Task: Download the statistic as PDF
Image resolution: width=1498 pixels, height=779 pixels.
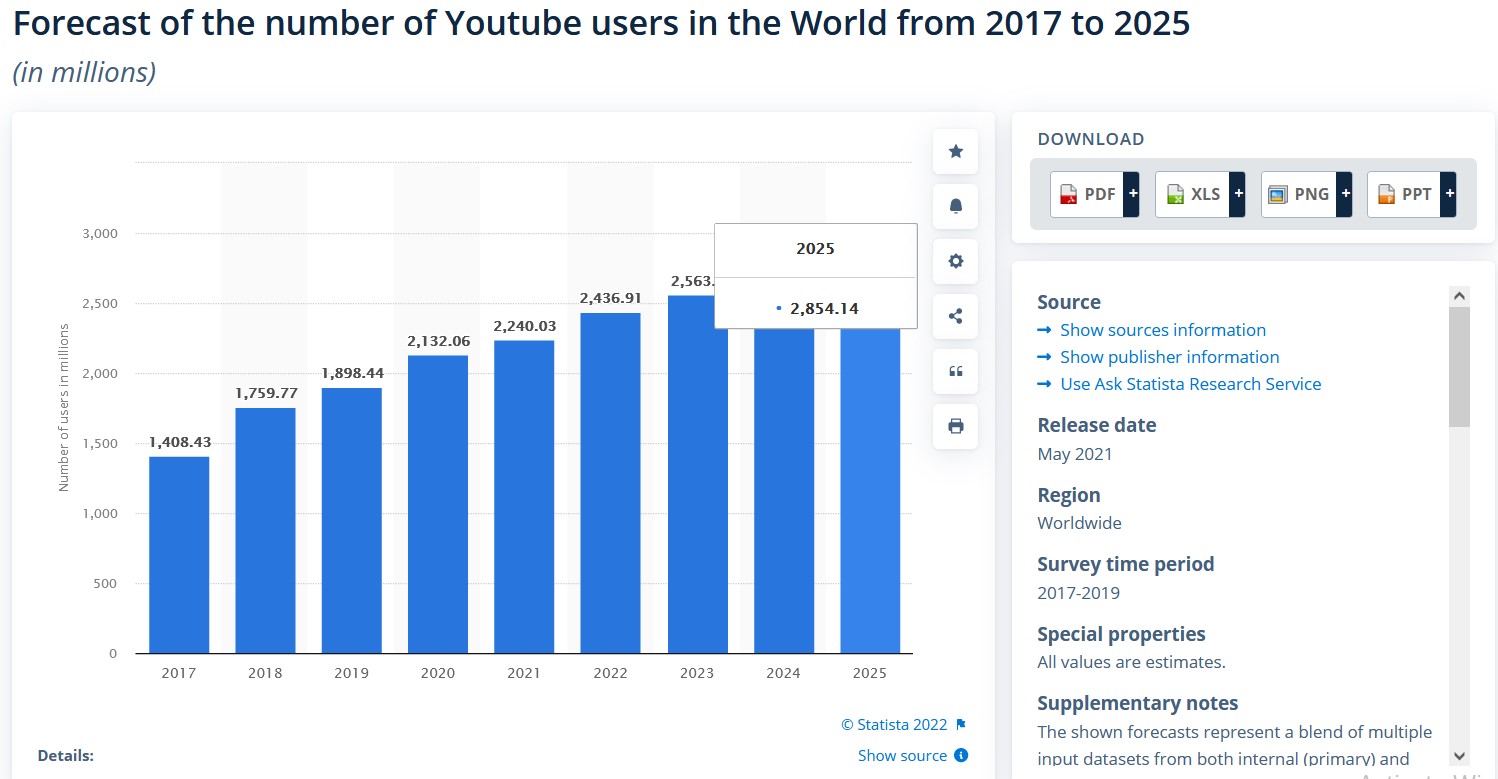Action: (1095, 194)
